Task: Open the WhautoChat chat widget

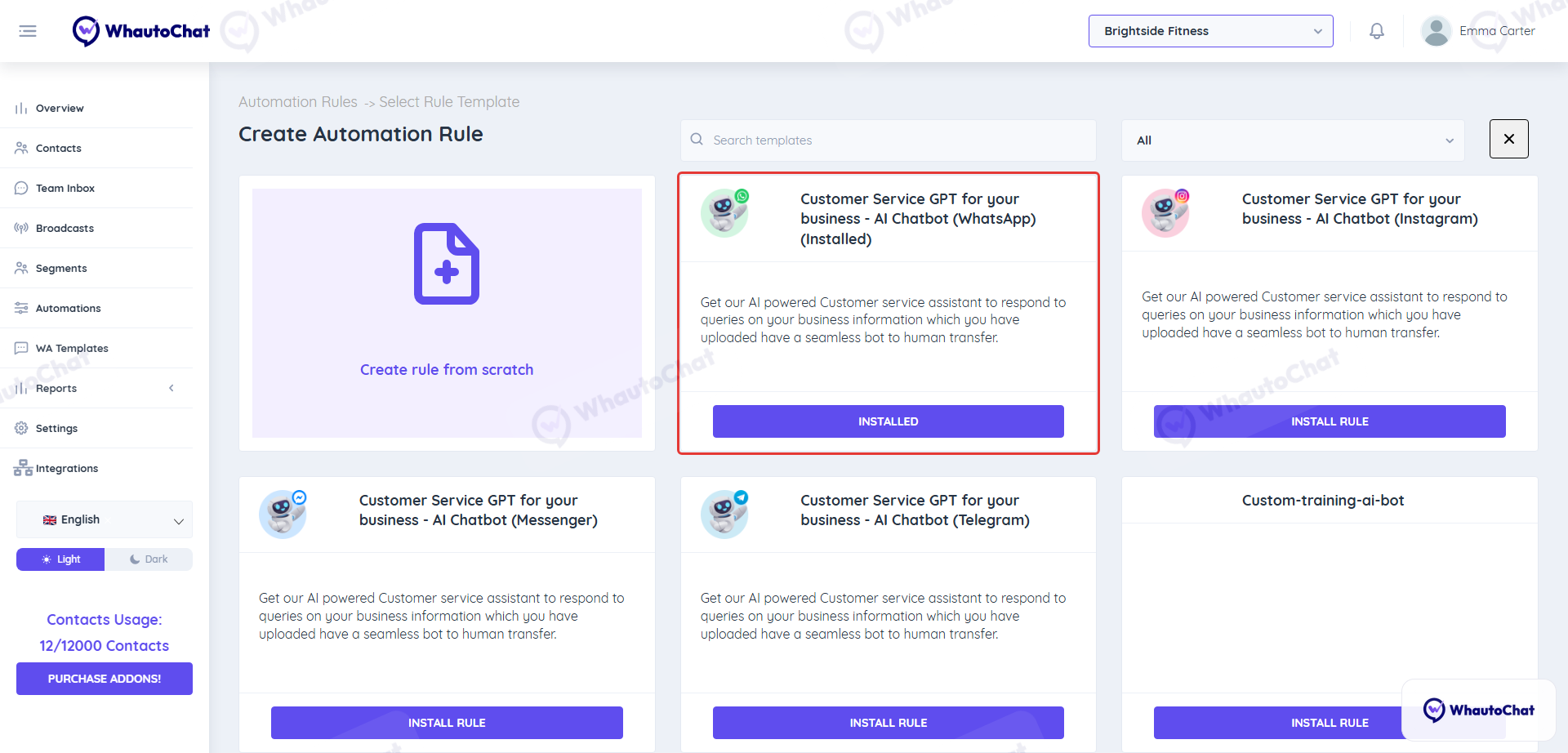Action: coord(1478,710)
